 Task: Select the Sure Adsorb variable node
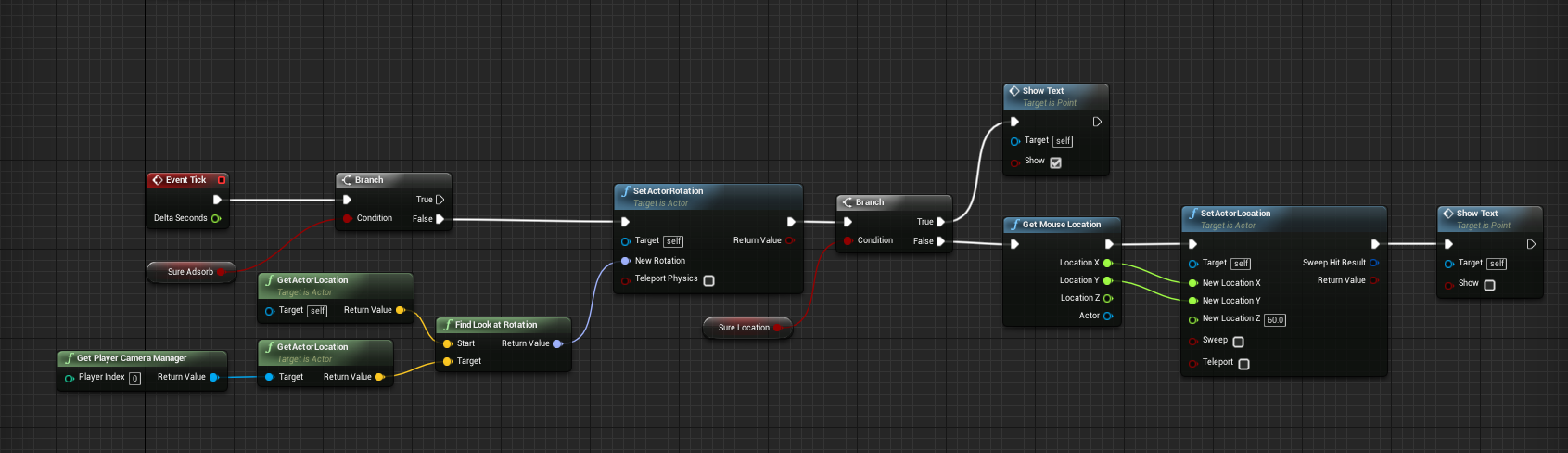pos(191,272)
